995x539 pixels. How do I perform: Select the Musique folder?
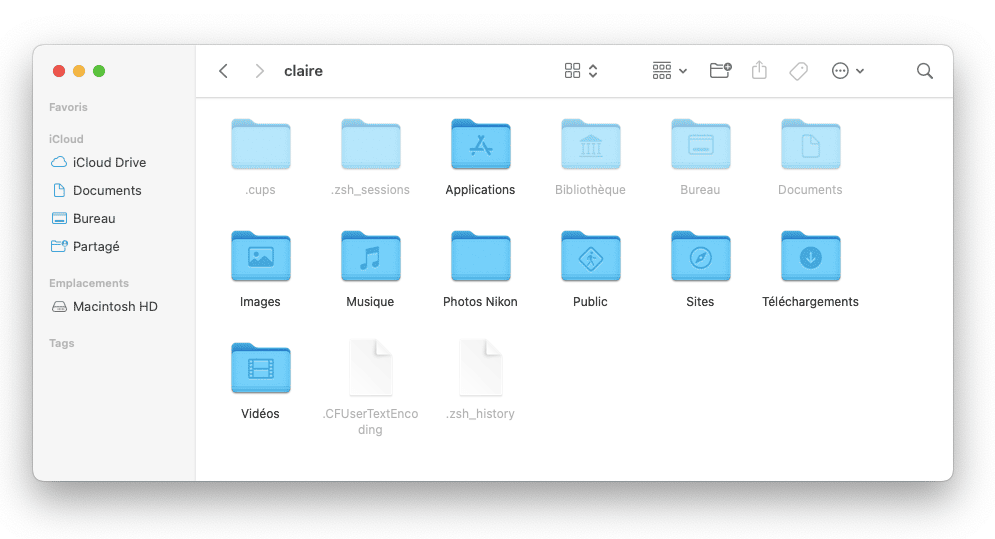(x=370, y=257)
